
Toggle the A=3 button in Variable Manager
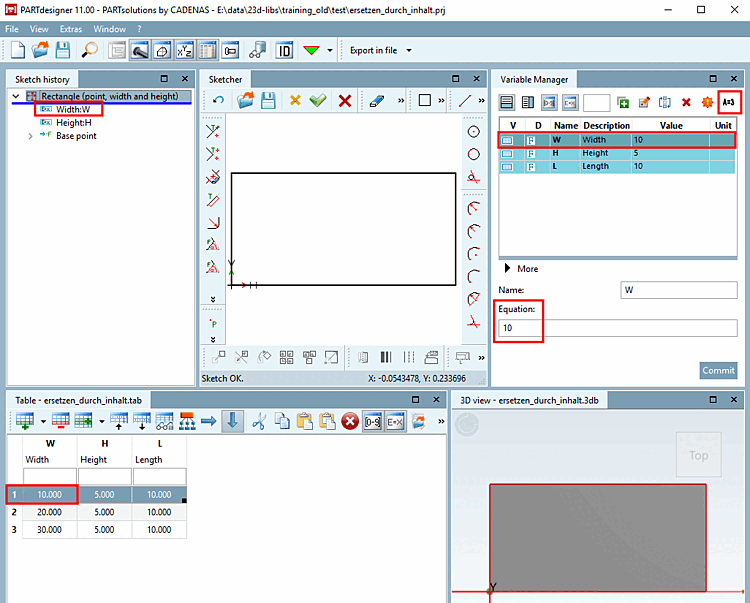(729, 102)
